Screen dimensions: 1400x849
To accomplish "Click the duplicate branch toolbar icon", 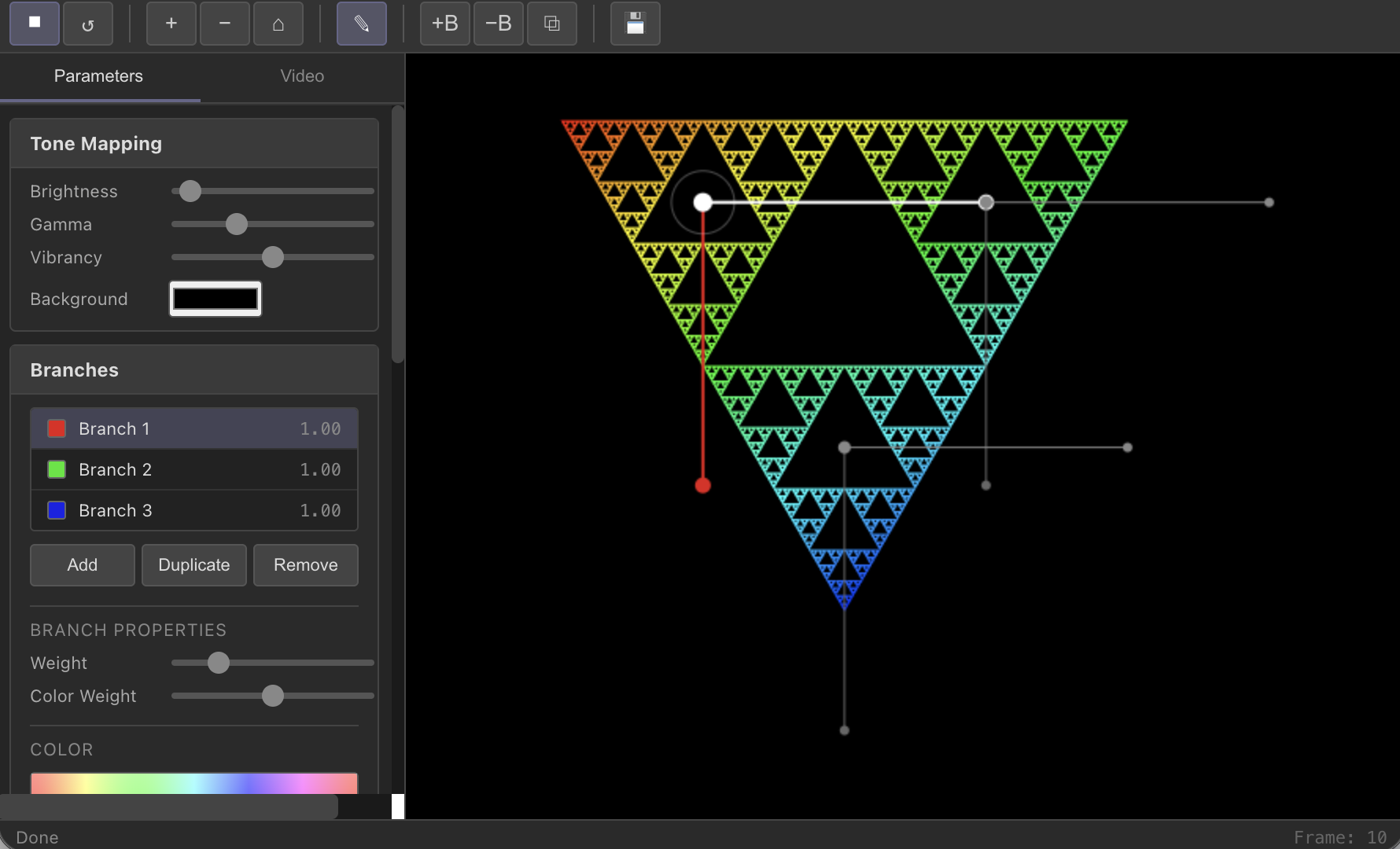I will [x=552, y=24].
